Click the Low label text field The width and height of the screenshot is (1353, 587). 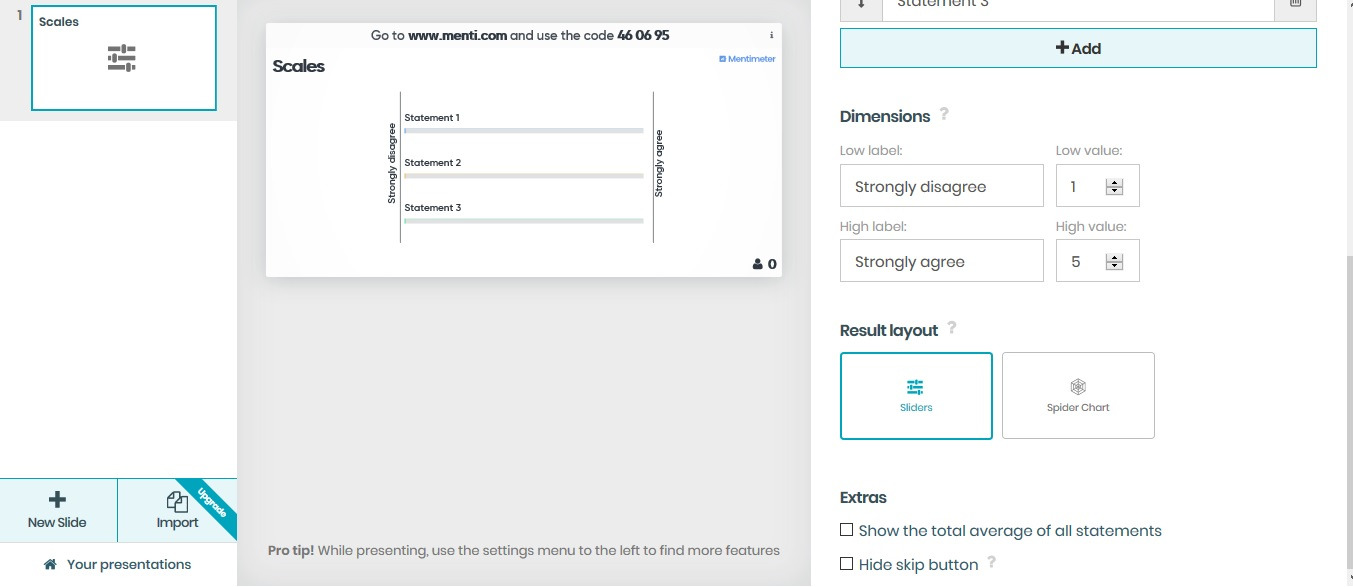(x=941, y=187)
